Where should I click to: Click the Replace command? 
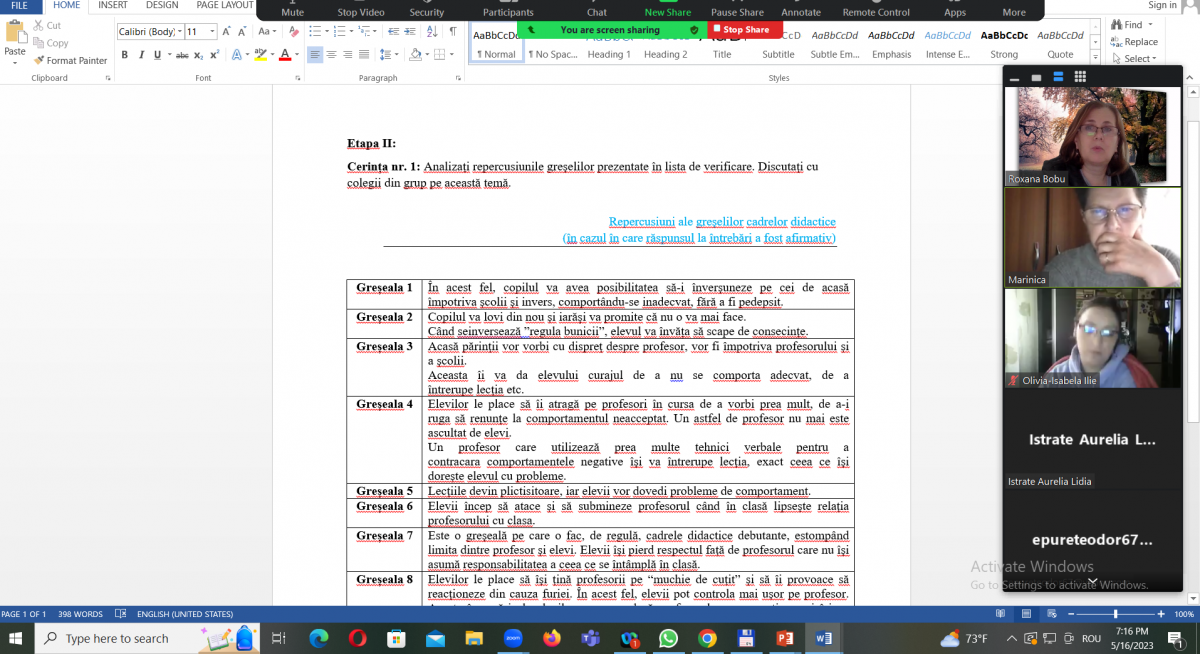(1134, 42)
